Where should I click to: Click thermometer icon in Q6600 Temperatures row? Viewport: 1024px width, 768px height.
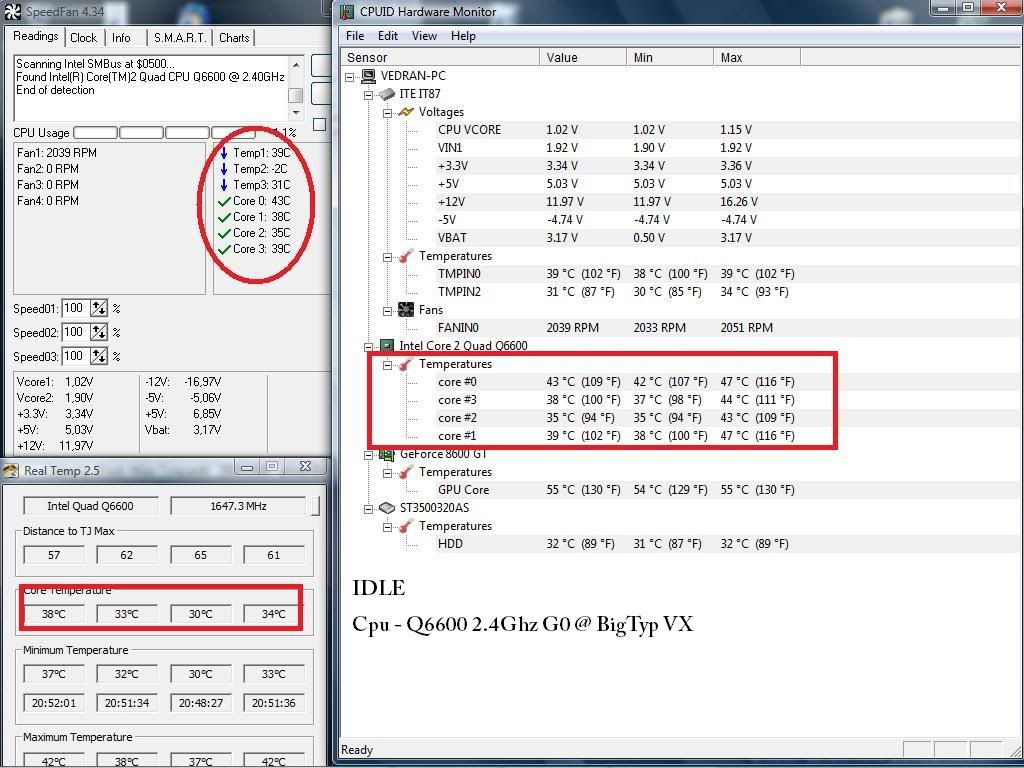tap(406, 364)
